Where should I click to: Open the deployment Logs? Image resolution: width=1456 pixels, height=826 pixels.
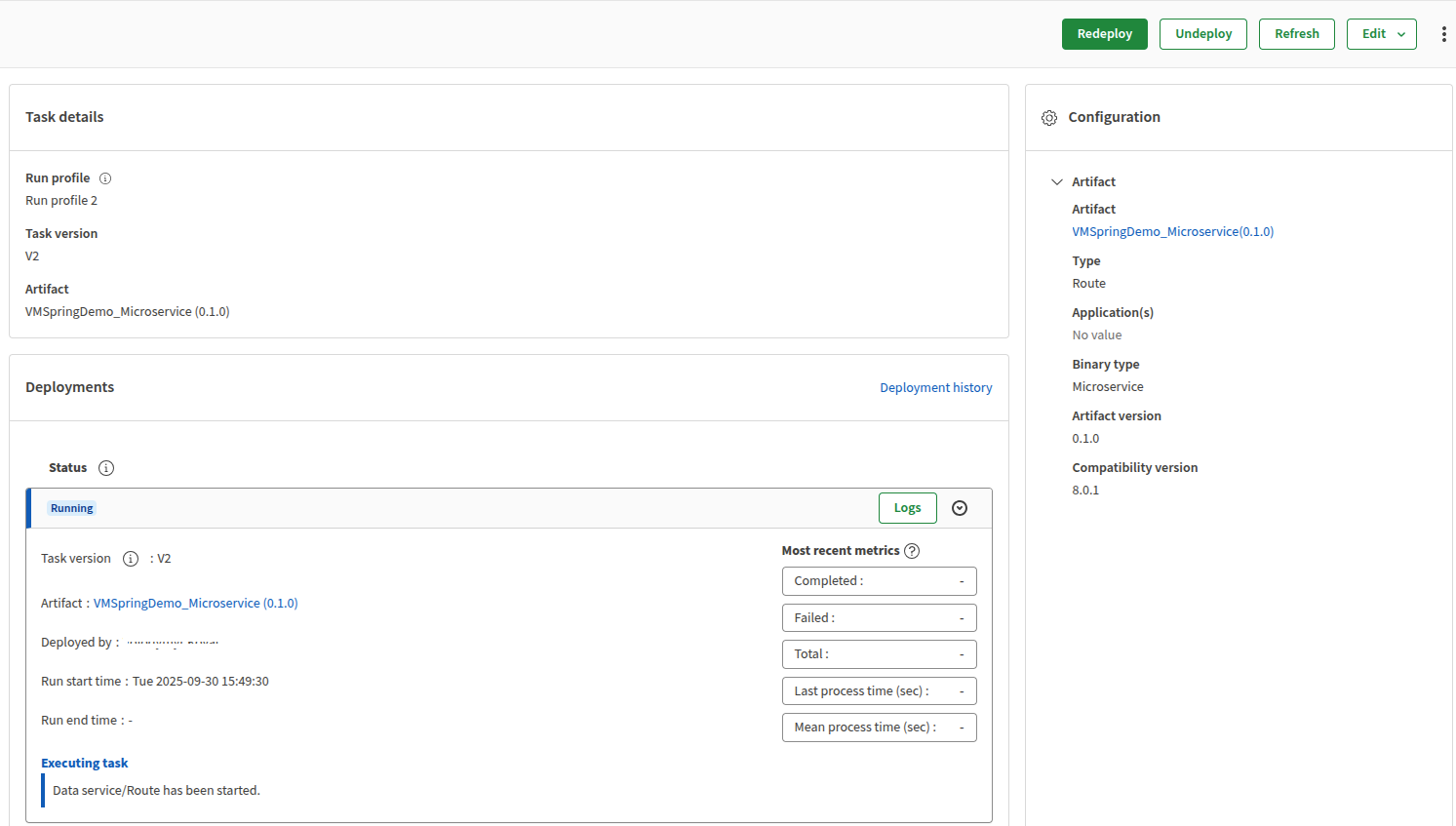(907, 508)
